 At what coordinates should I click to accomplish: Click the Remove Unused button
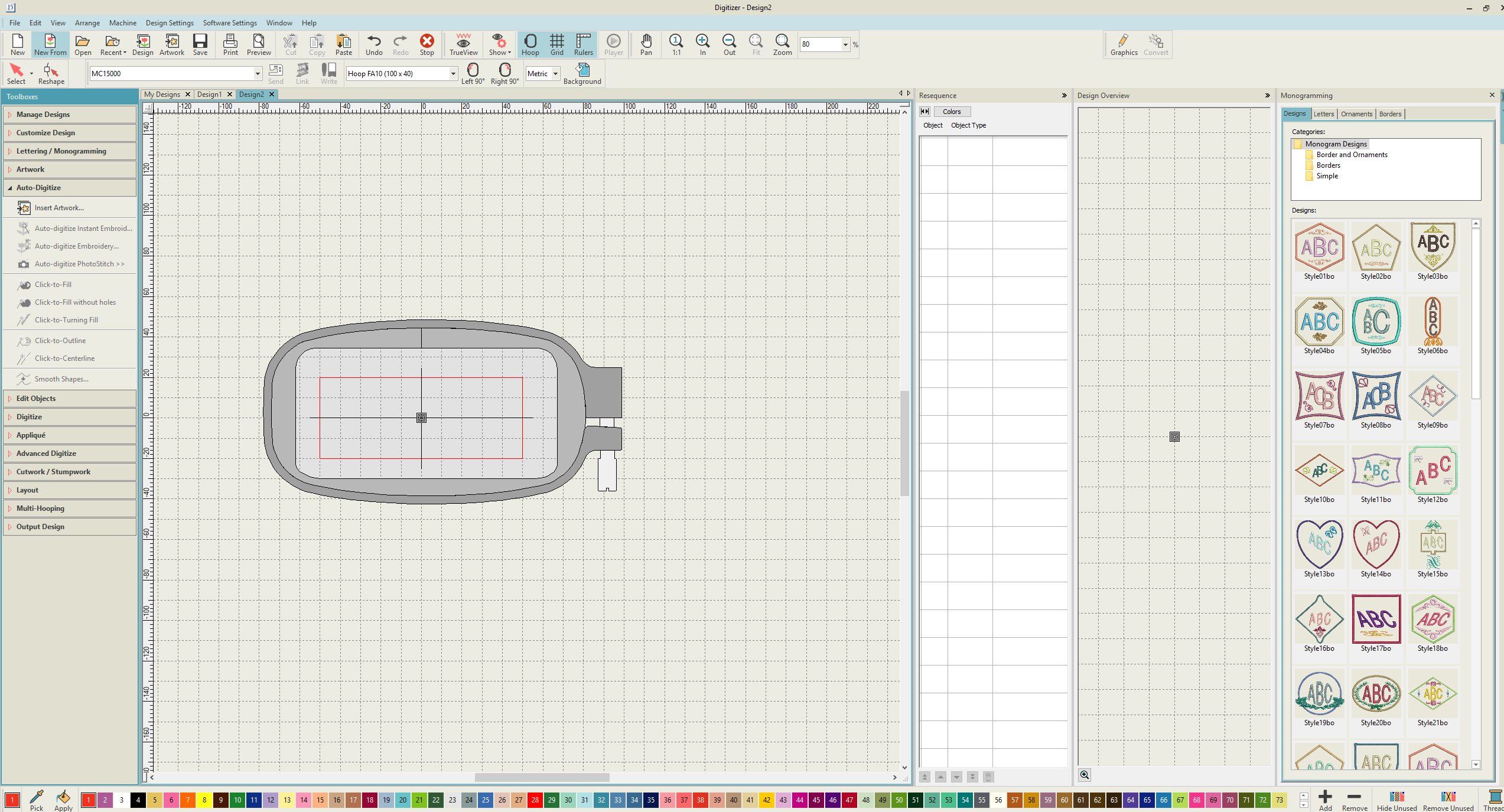pyautogui.click(x=1448, y=800)
